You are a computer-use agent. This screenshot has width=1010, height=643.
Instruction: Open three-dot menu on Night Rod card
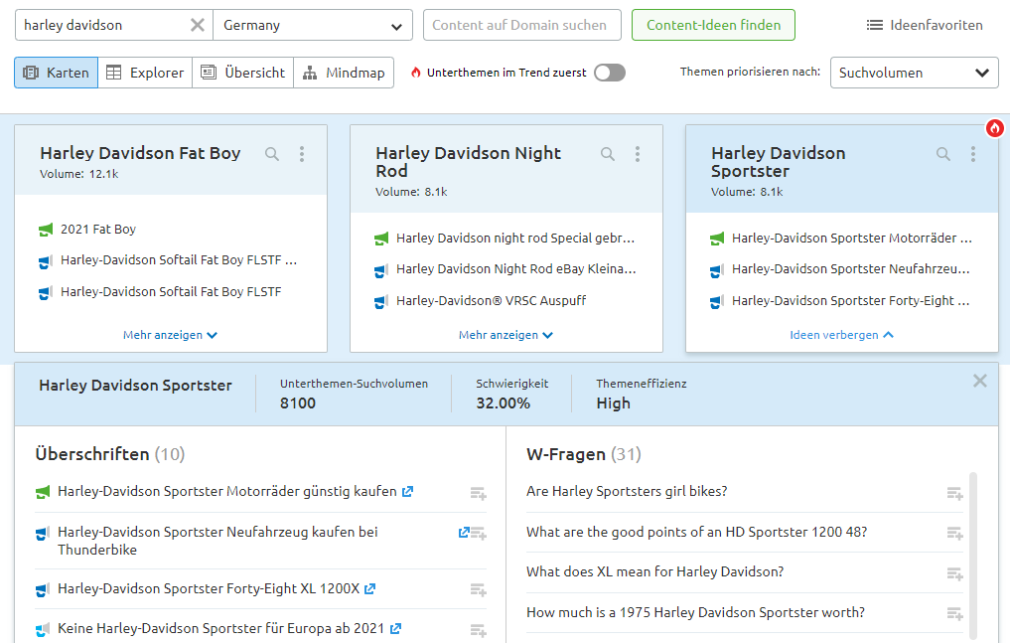pos(638,154)
